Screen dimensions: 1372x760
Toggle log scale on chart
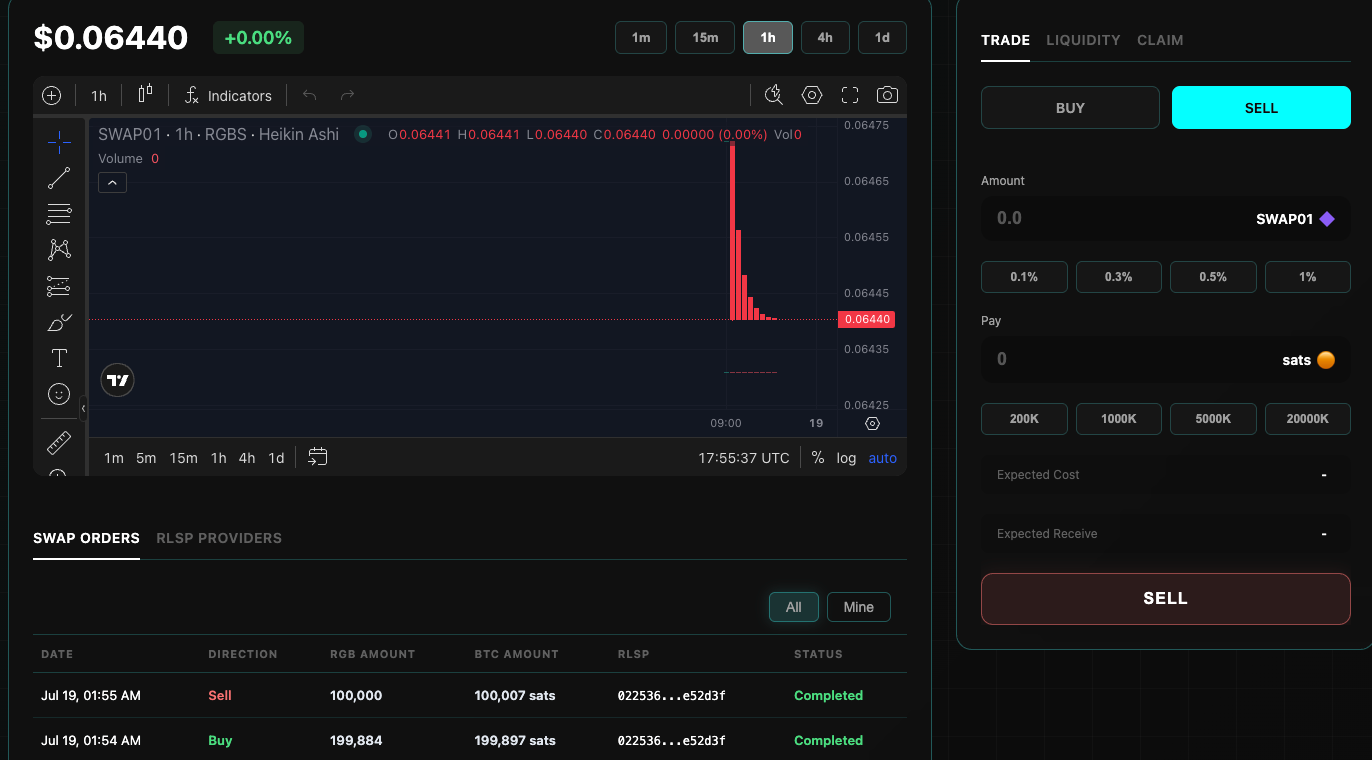[846, 458]
